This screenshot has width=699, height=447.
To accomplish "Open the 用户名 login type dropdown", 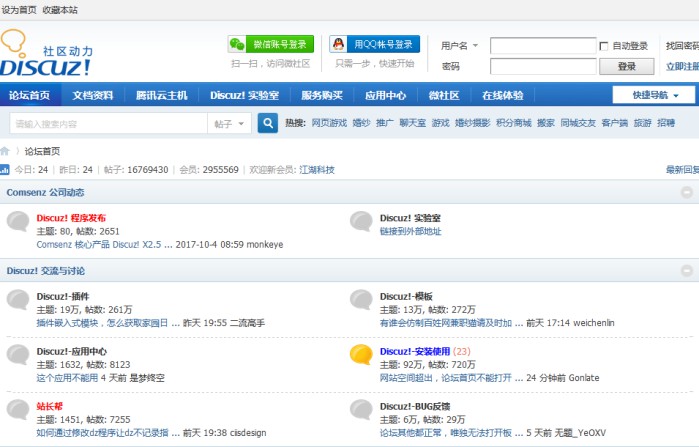I will coord(460,45).
